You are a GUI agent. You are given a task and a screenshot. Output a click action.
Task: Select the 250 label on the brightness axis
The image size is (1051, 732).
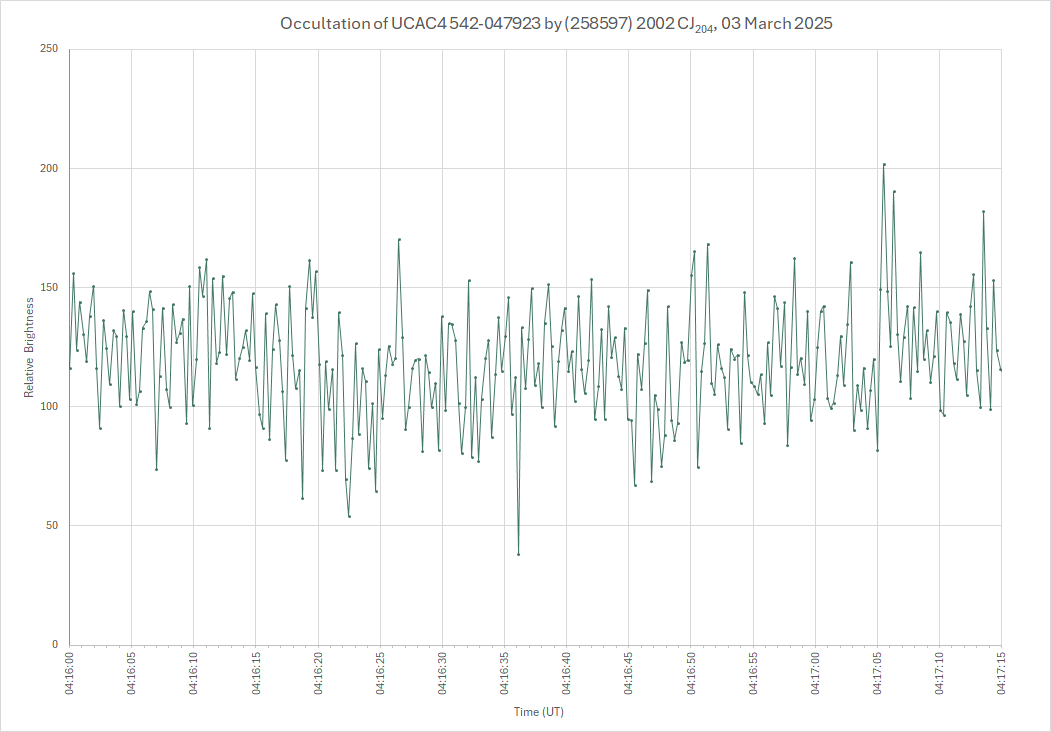tap(50, 49)
